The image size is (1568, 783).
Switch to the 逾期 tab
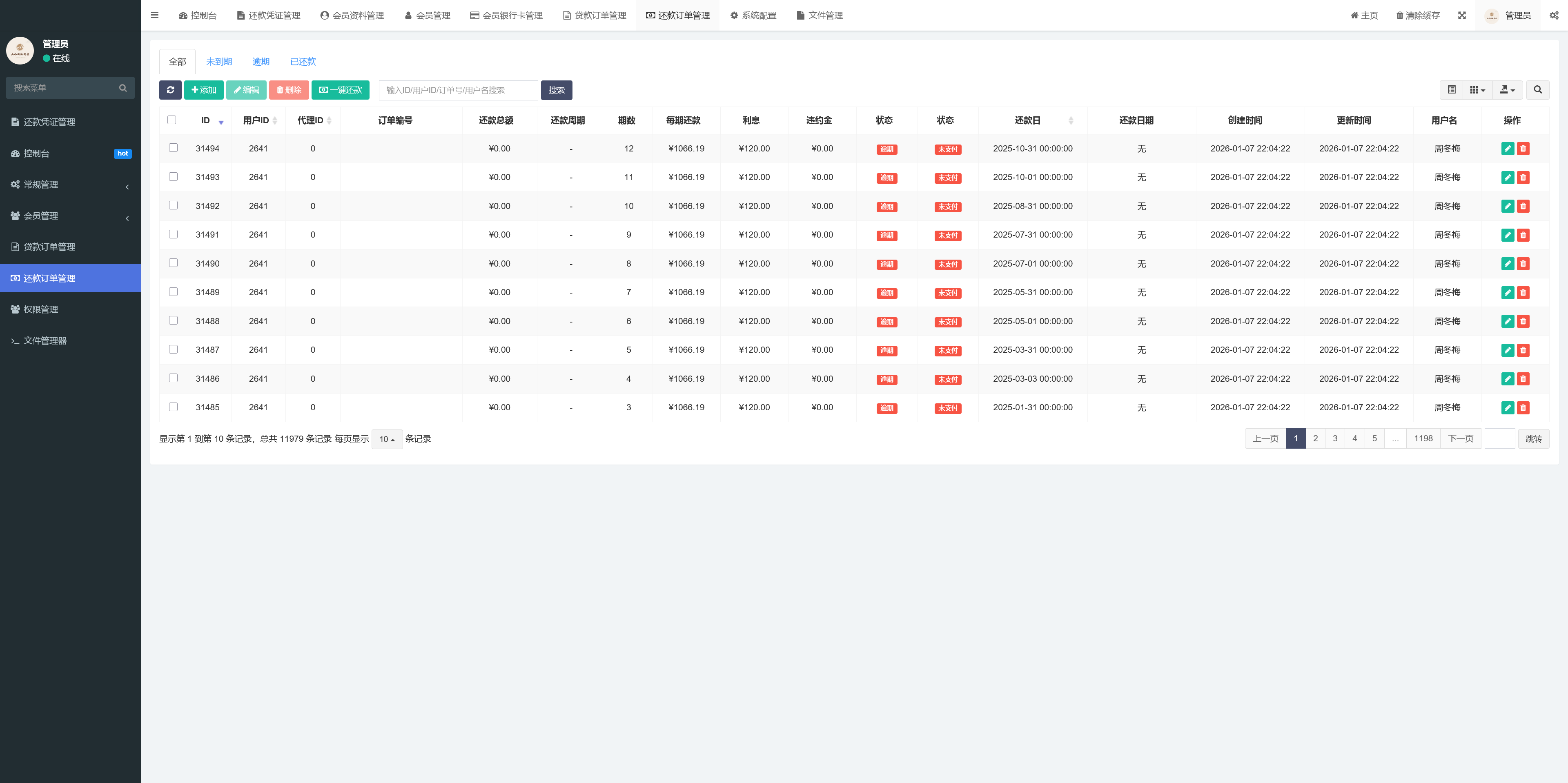(261, 62)
